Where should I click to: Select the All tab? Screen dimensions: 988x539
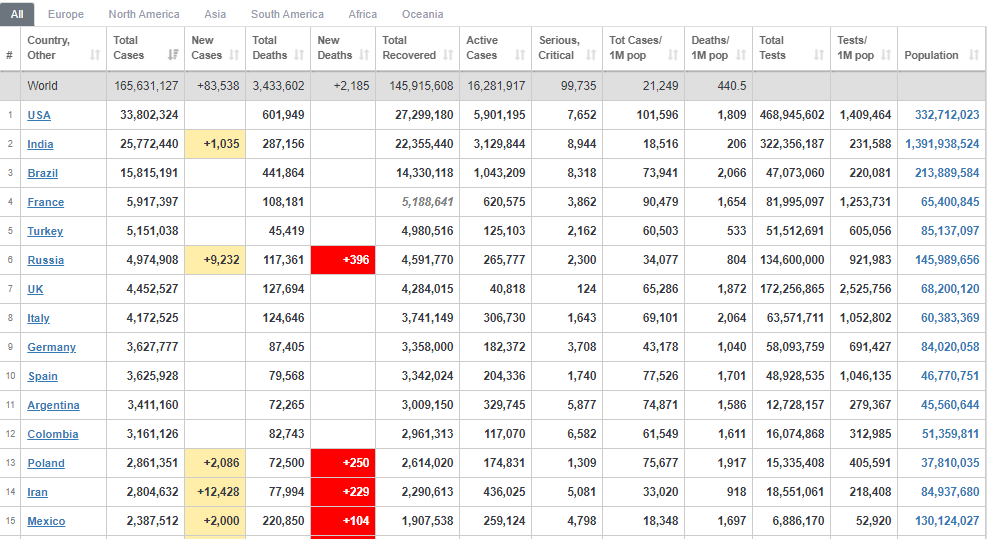pyautogui.click(x=17, y=14)
